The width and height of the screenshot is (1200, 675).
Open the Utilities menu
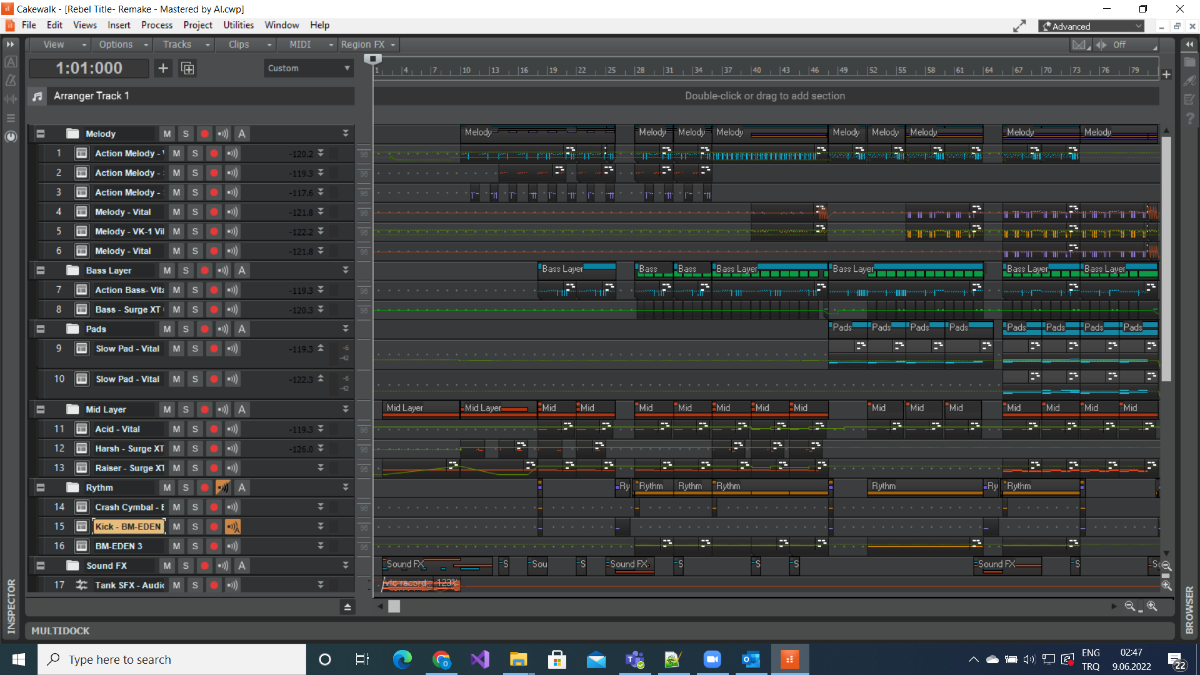[239, 25]
